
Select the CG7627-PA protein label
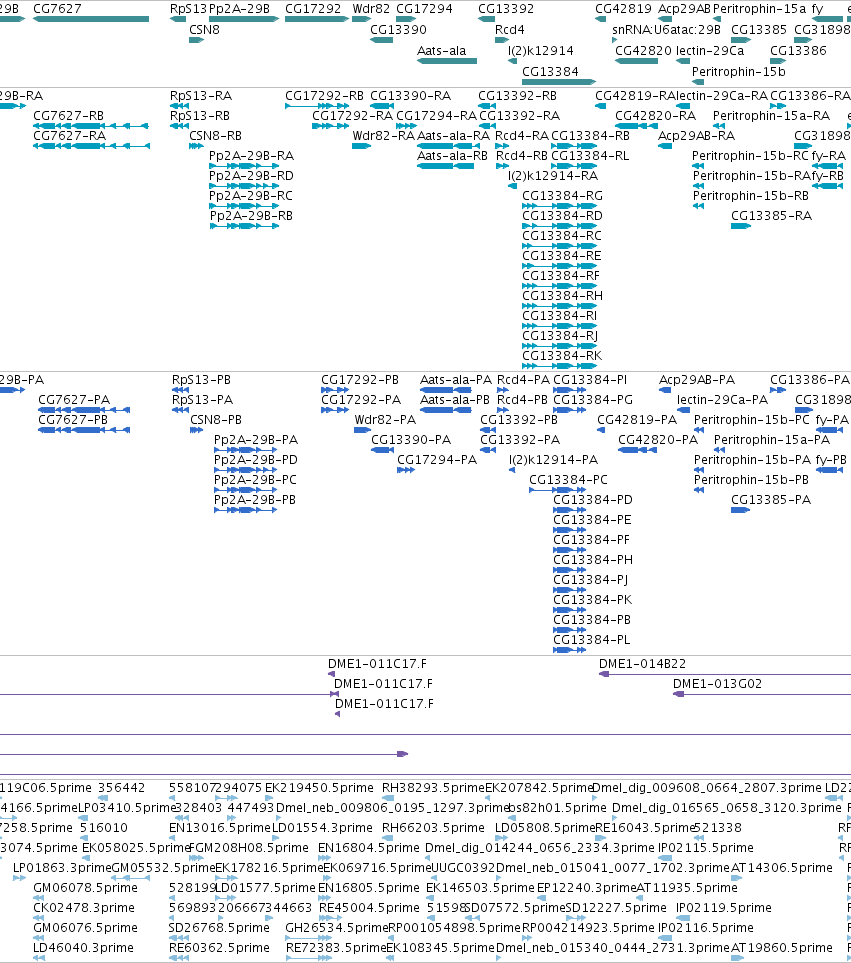coord(74,400)
